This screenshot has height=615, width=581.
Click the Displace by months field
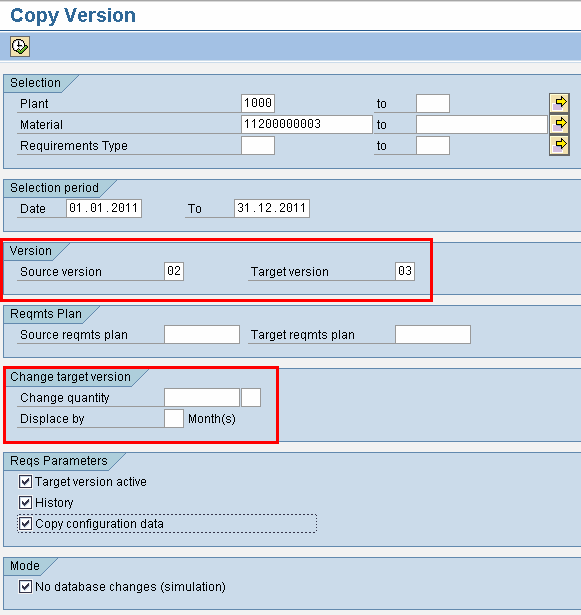point(174,418)
